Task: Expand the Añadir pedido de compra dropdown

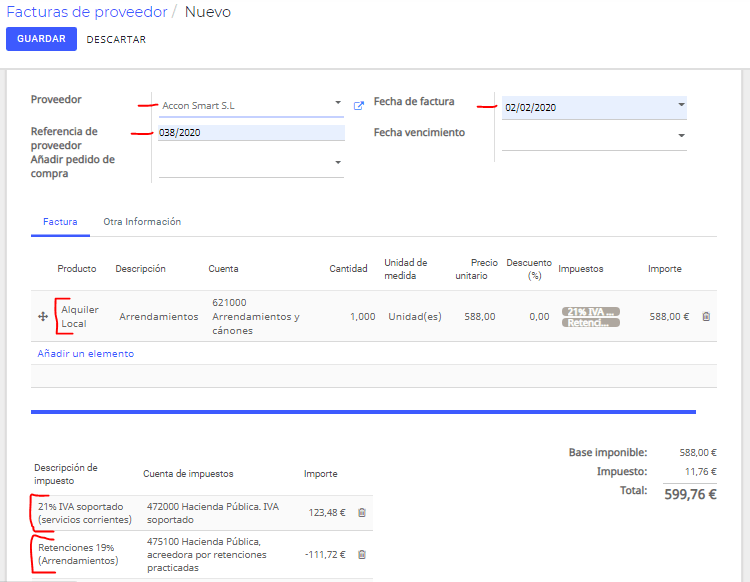Action: coord(338,163)
